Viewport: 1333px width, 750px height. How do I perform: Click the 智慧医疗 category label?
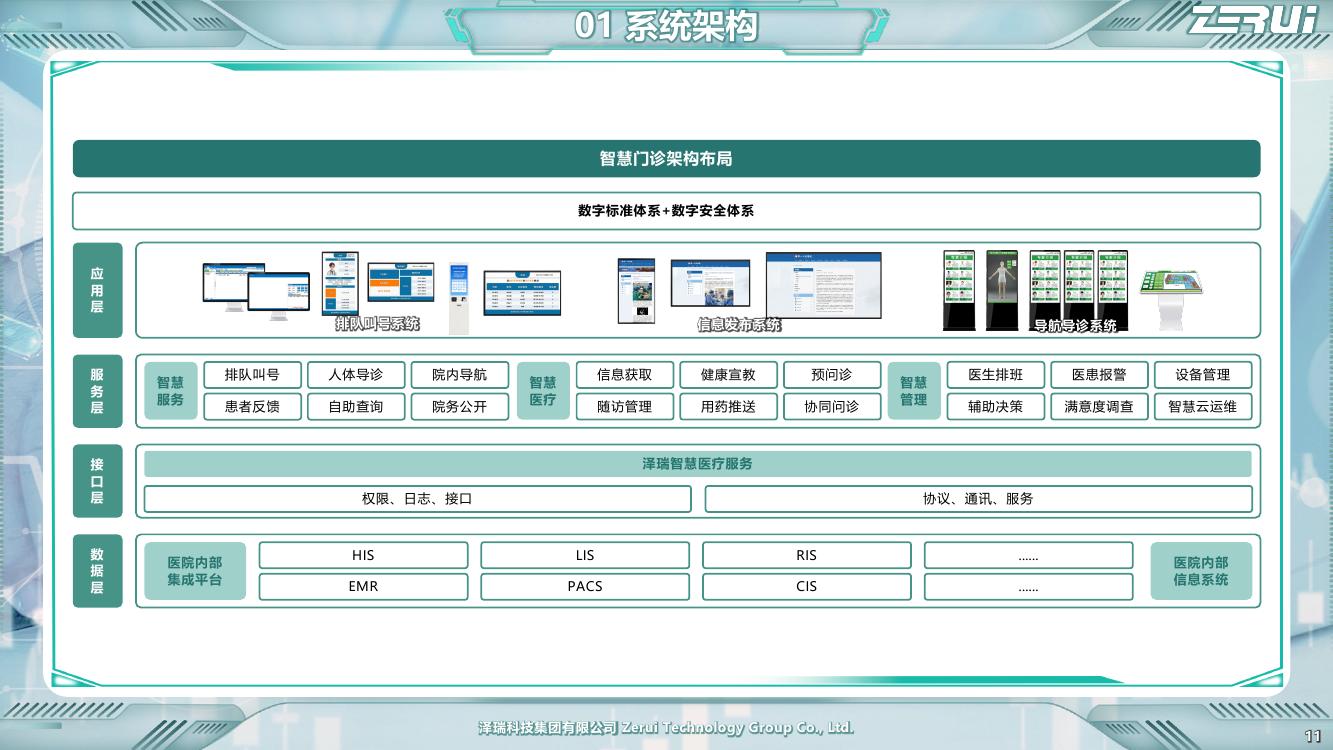pyautogui.click(x=543, y=391)
